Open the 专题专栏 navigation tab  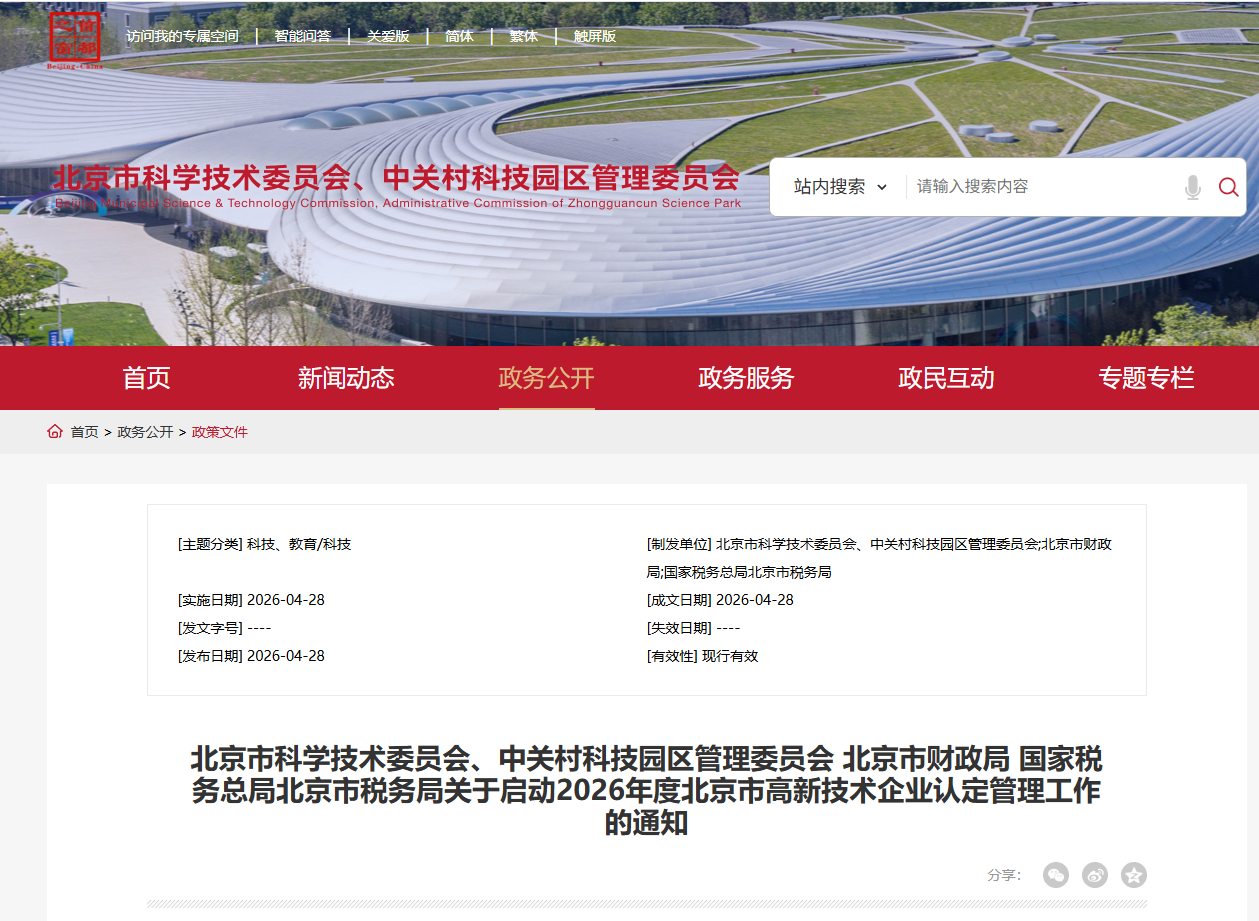click(x=1146, y=378)
